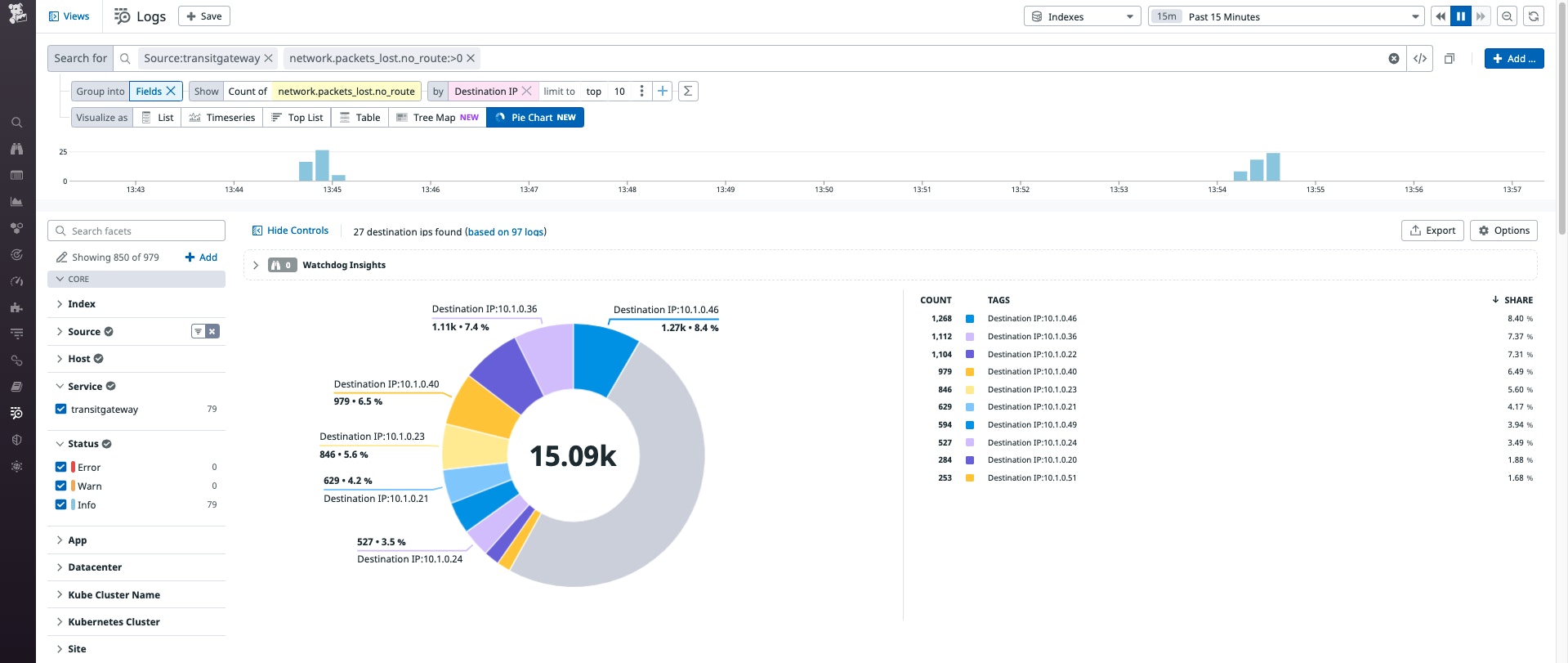Pause live log streaming

[1460, 16]
